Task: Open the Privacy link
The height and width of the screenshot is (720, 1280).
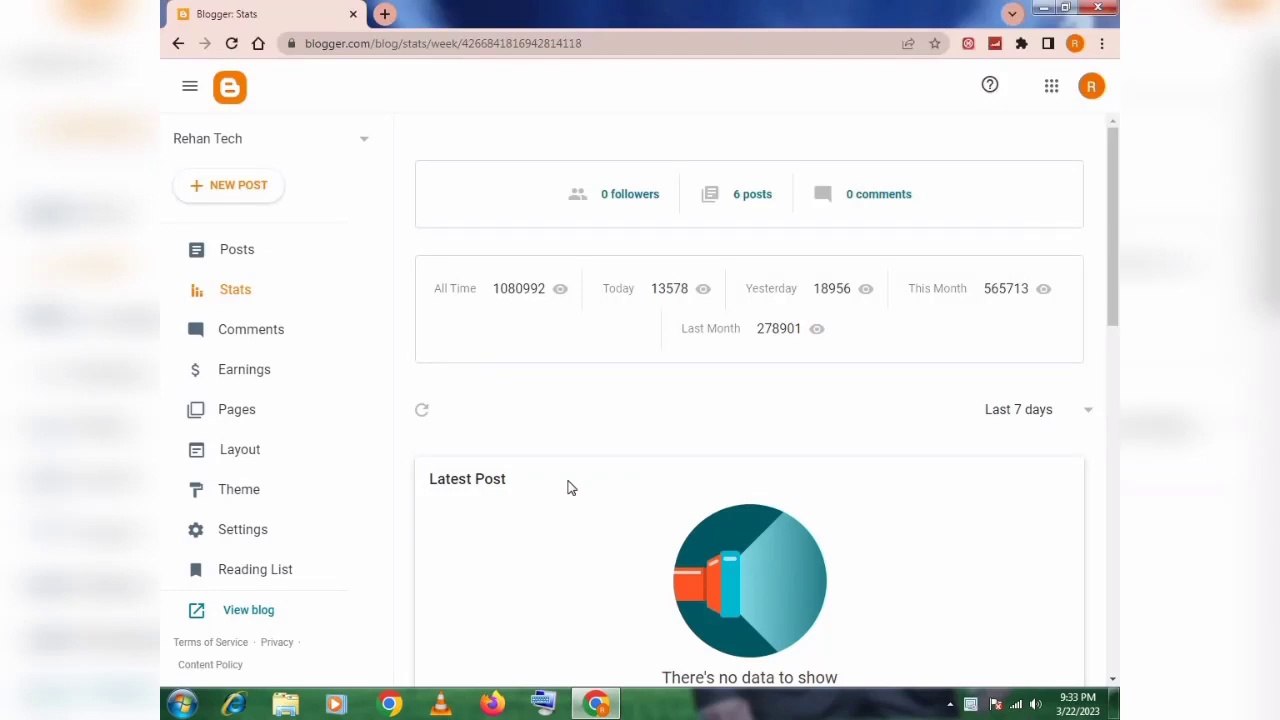Action: point(277,642)
